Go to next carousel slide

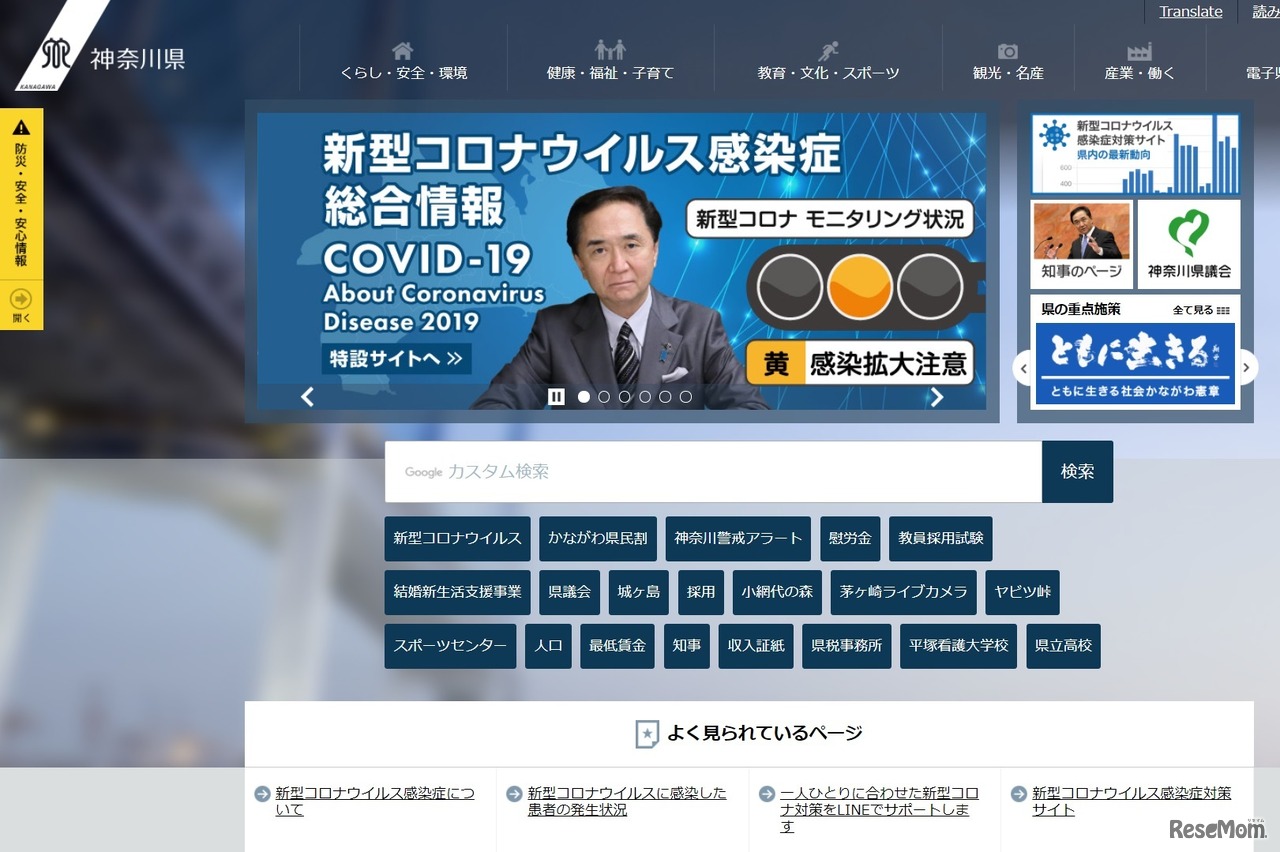tap(937, 397)
